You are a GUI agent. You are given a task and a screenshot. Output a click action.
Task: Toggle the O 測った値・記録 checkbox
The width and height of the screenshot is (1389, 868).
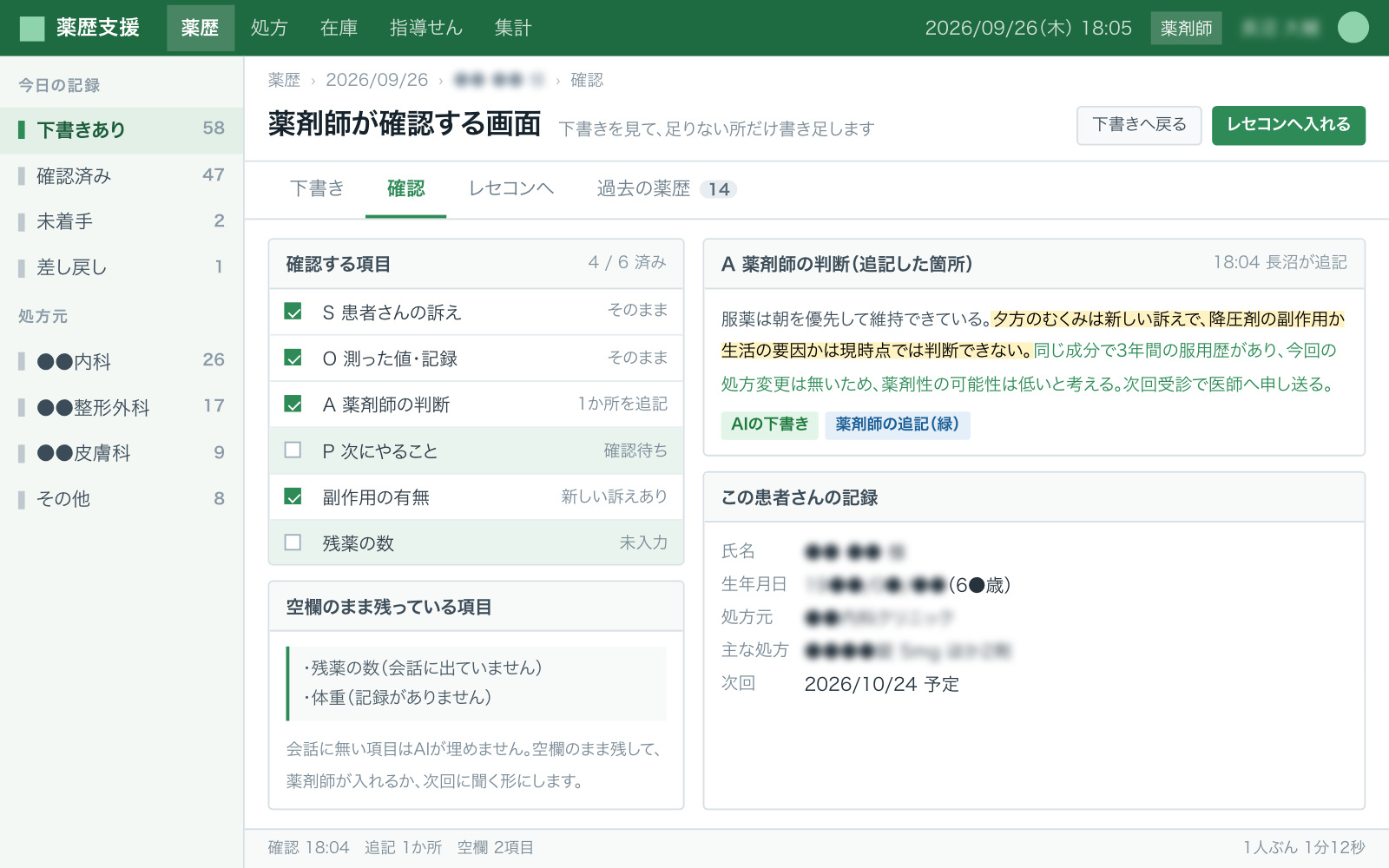point(293,358)
